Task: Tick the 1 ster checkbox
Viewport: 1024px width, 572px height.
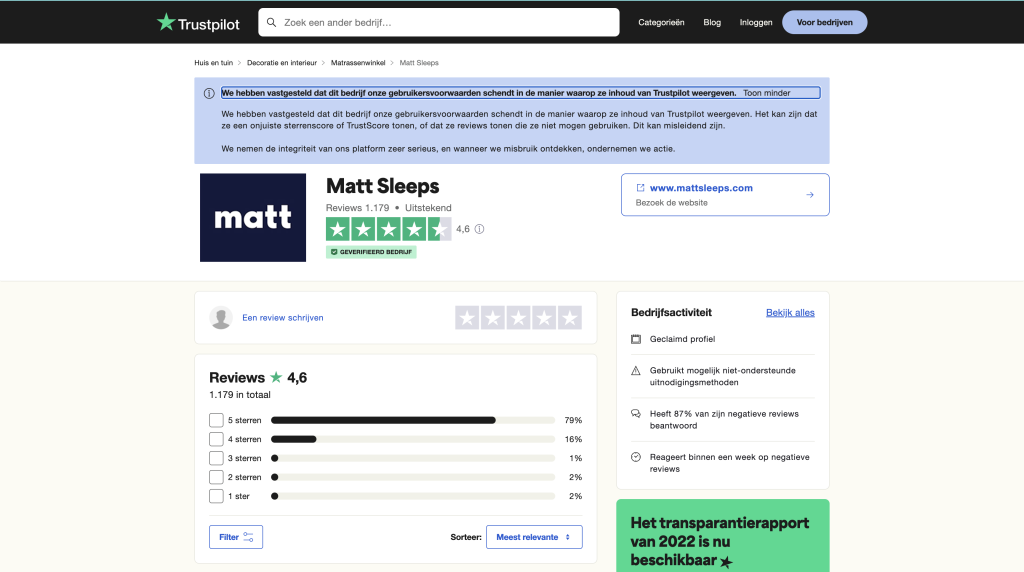Action: [x=216, y=496]
